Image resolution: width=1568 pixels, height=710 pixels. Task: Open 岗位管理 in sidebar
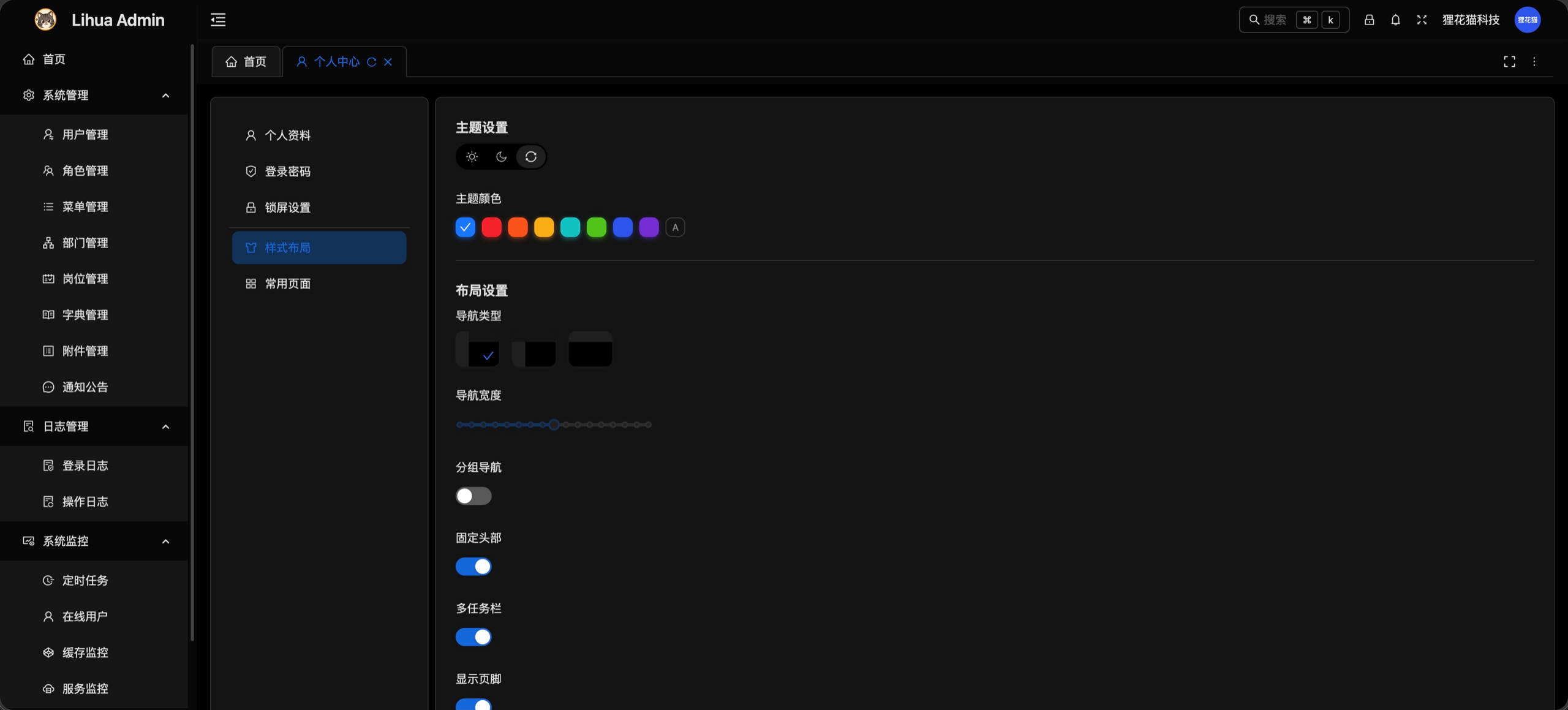coord(94,279)
